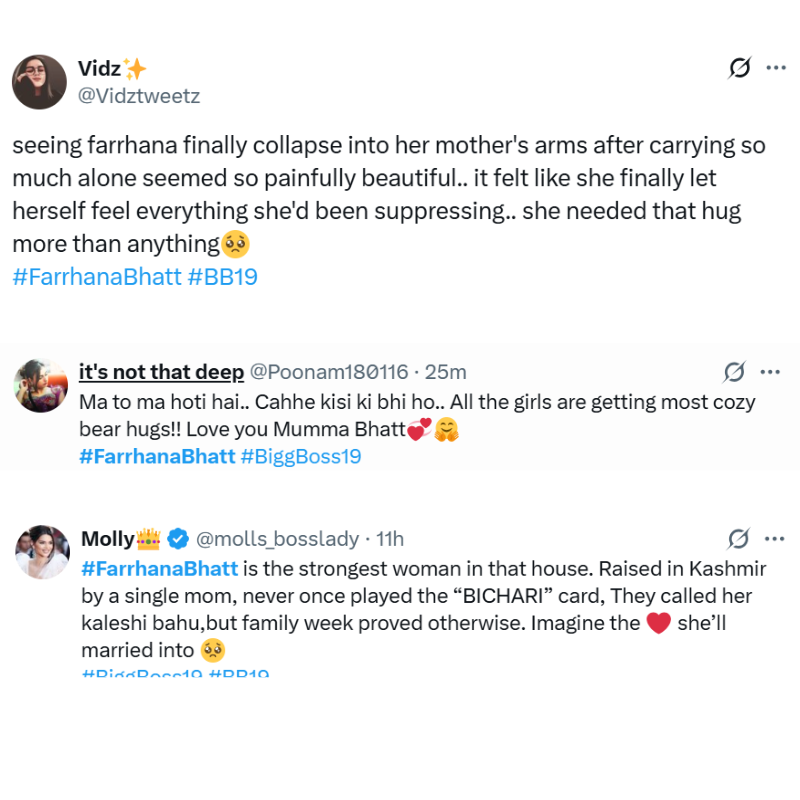The width and height of the screenshot is (800, 800).
Task: Click the "it's not that deep" display name
Action: (161, 372)
